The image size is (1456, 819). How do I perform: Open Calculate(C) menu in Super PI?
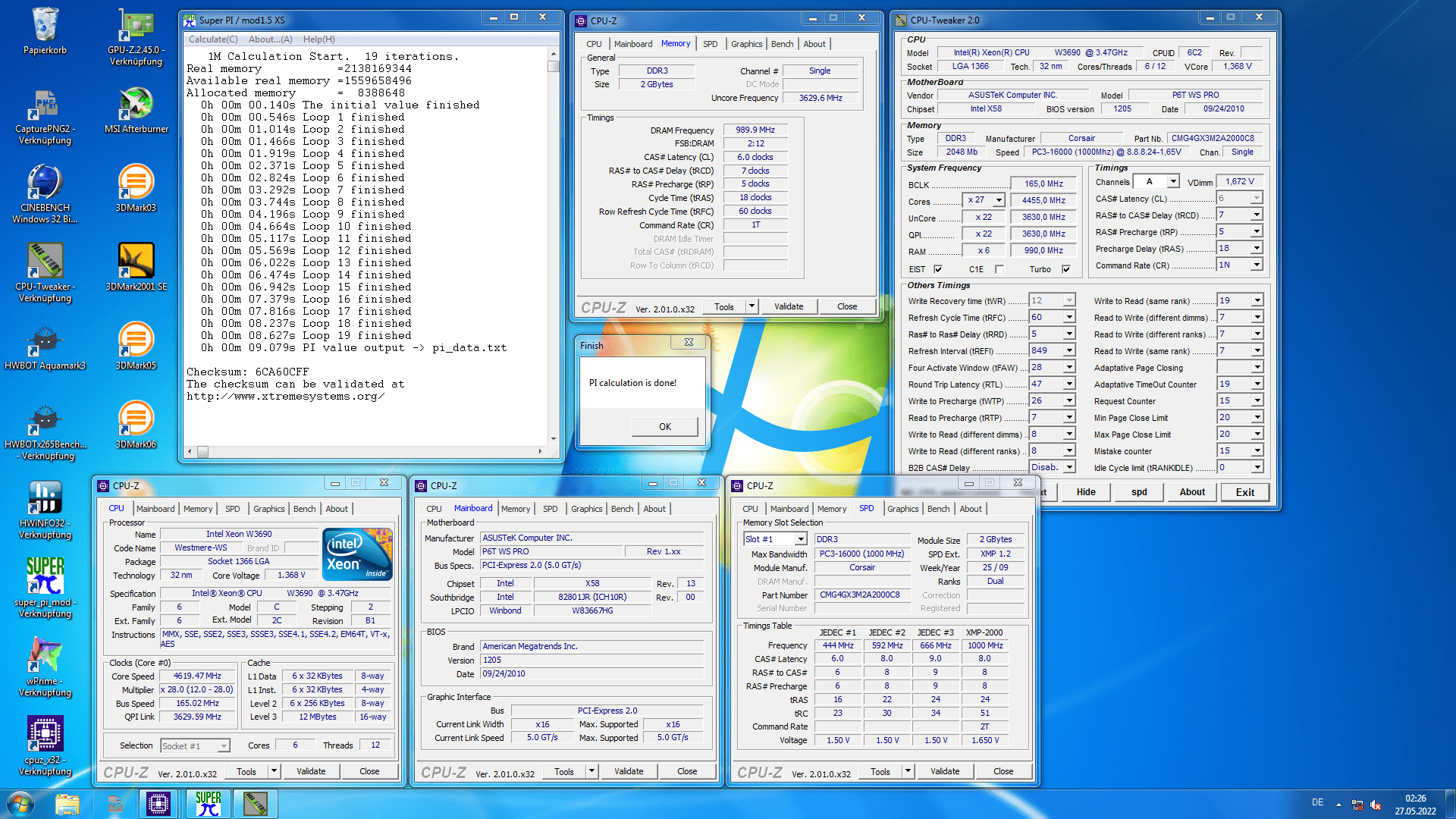pyautogui.click(x=213, y=39)
